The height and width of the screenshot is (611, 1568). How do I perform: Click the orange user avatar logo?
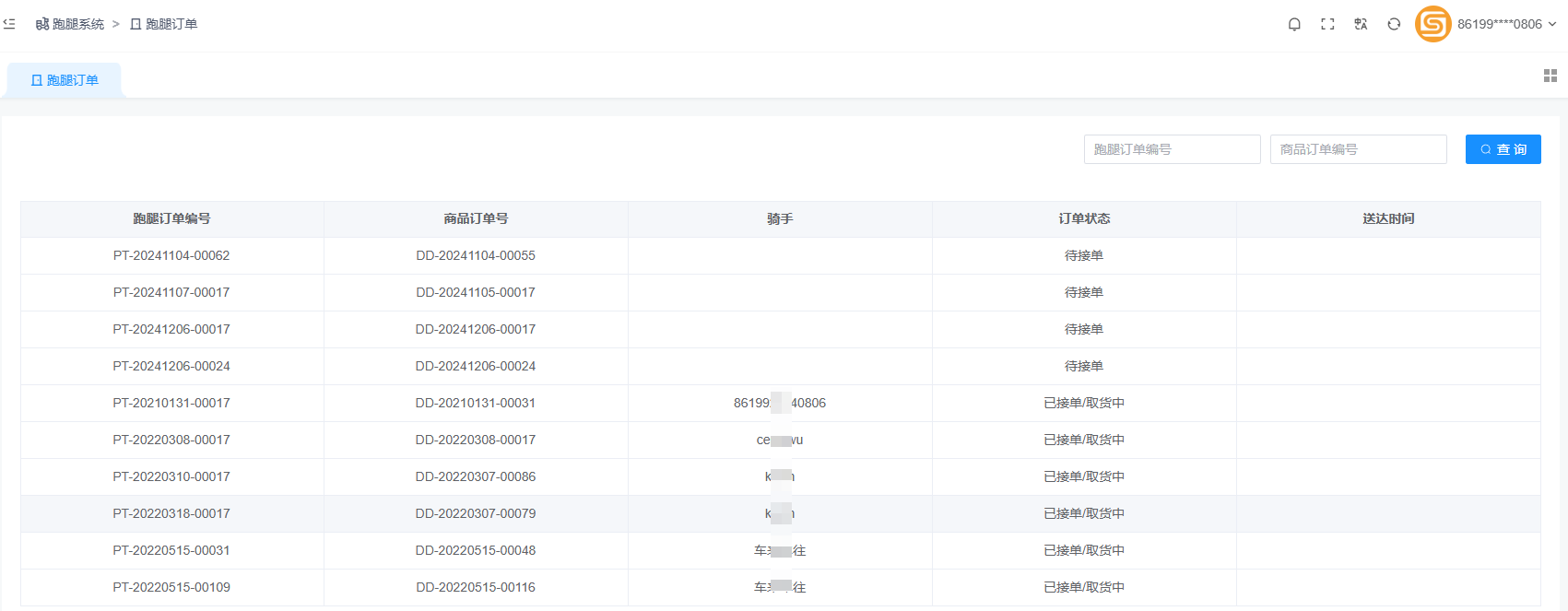1432,24
